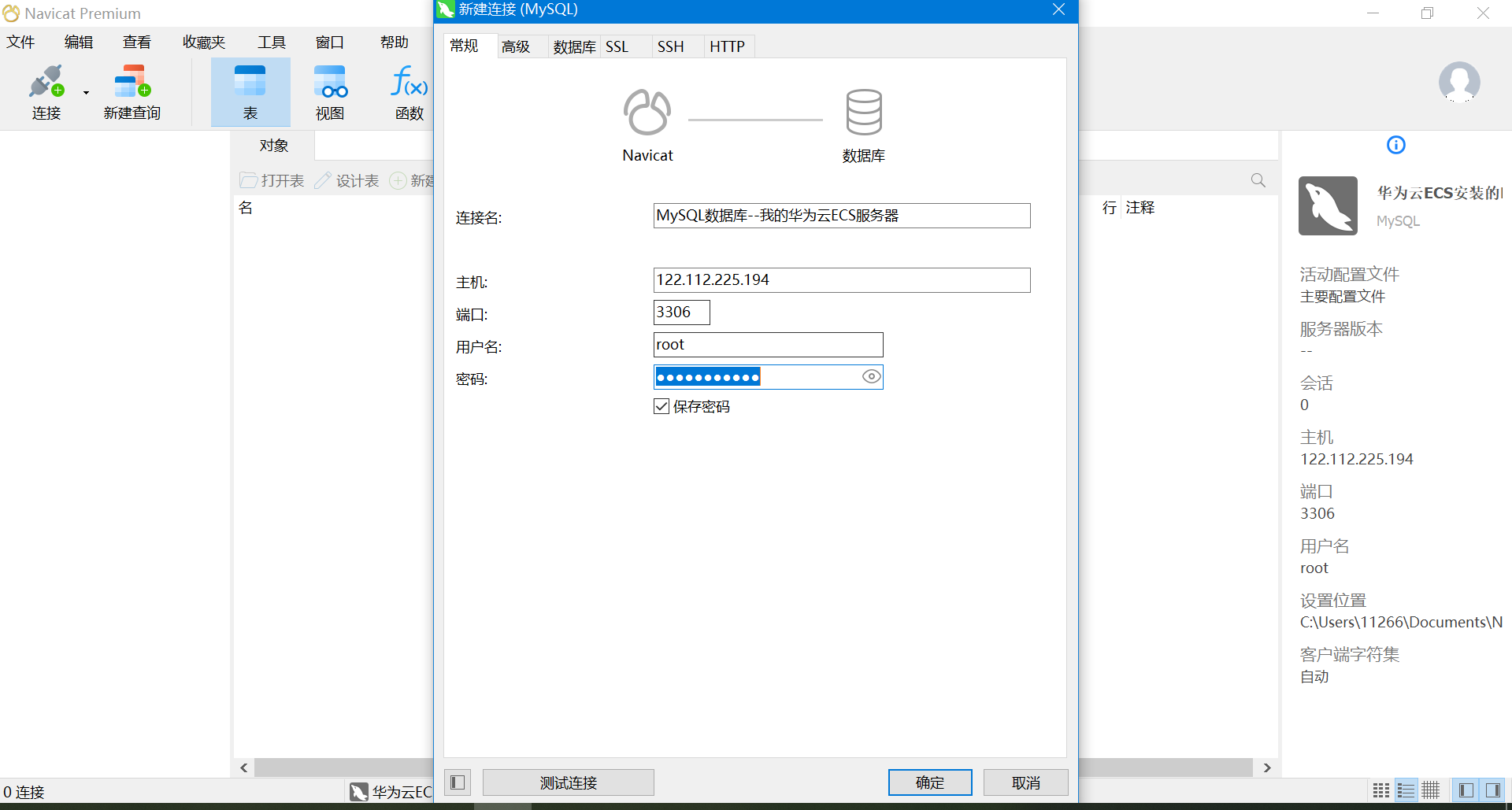Toggle the right information pane icon
1512x810 pixels.
[x=1492, y=790]
